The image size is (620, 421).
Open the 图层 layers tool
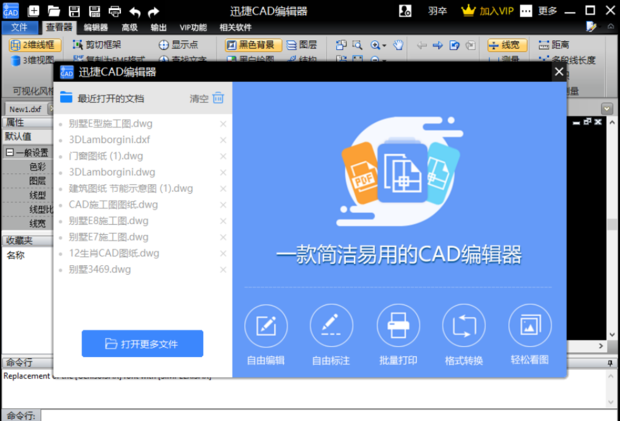[302, 45]
